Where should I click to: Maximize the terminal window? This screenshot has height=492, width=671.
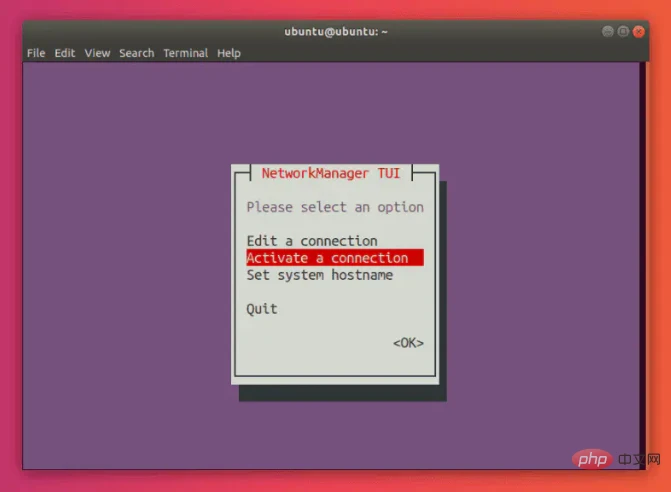pos(624,31)
